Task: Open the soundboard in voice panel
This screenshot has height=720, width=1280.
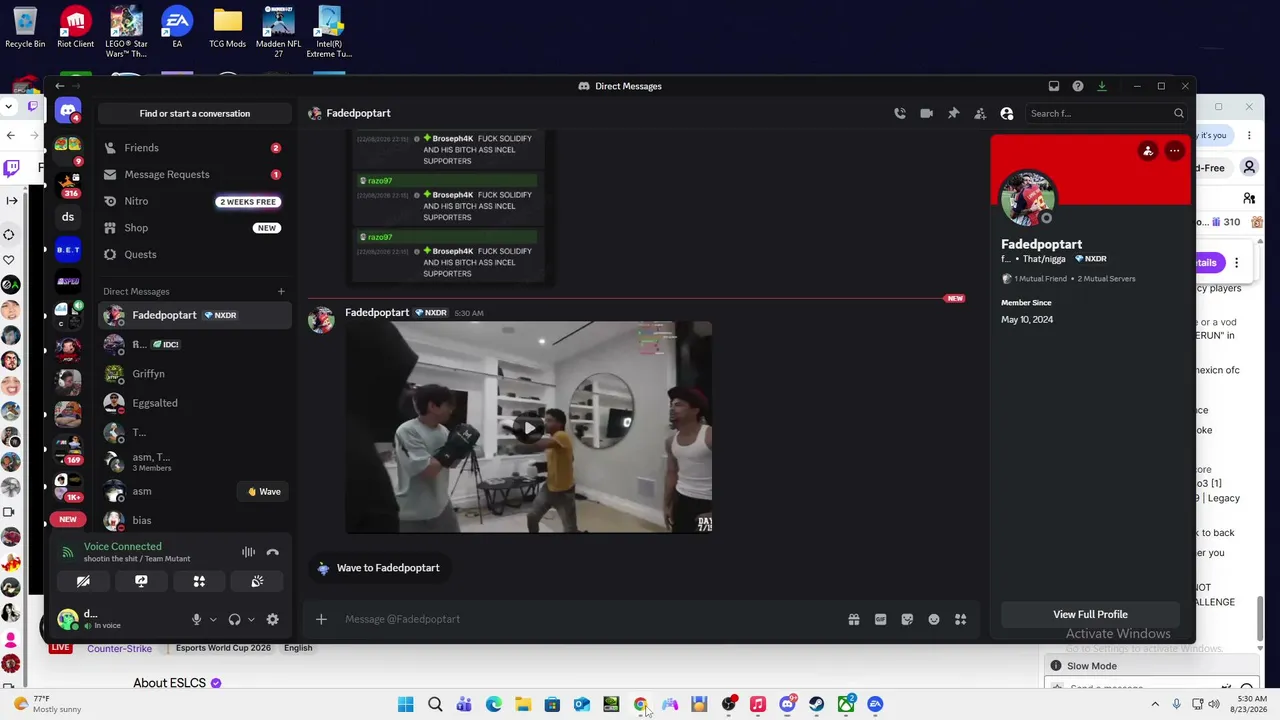Action: [x=257, y=581]
